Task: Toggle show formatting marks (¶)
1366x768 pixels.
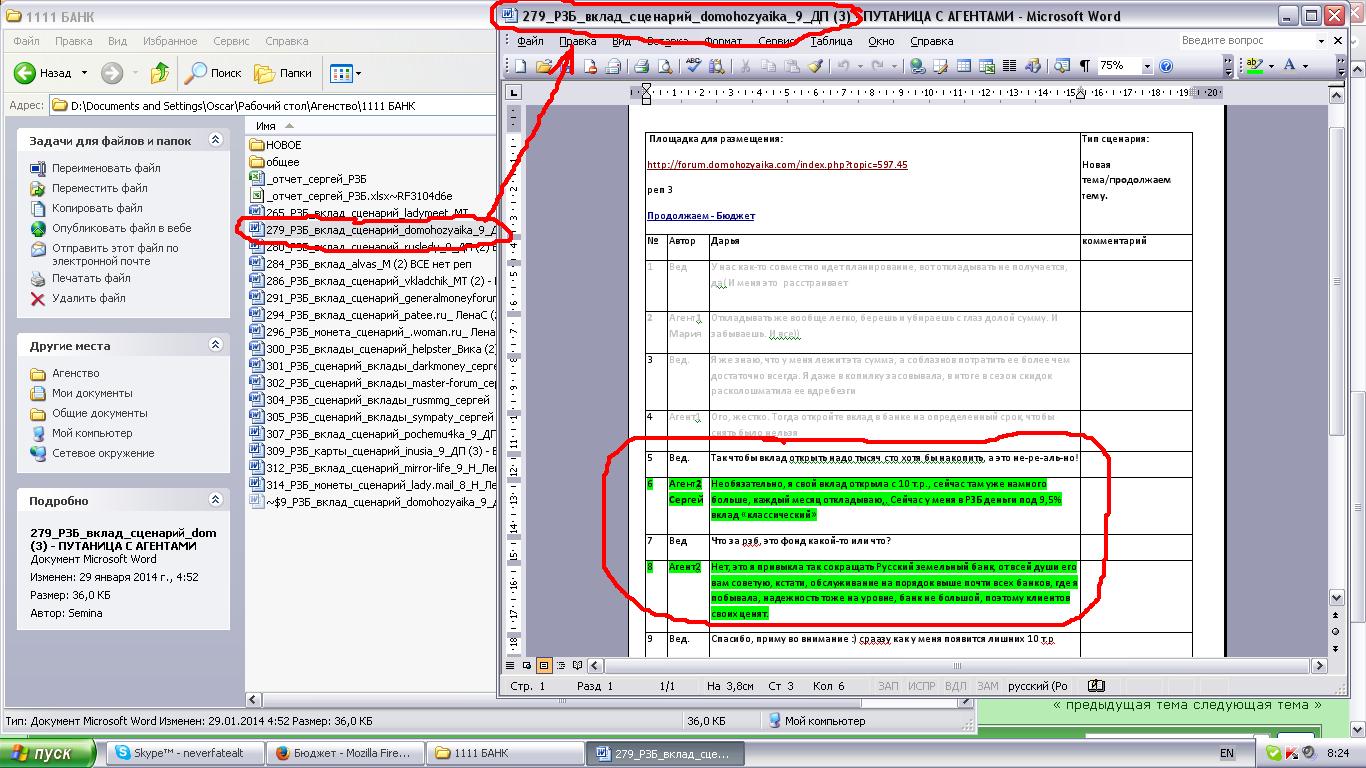Action: tap(1085, 66)
